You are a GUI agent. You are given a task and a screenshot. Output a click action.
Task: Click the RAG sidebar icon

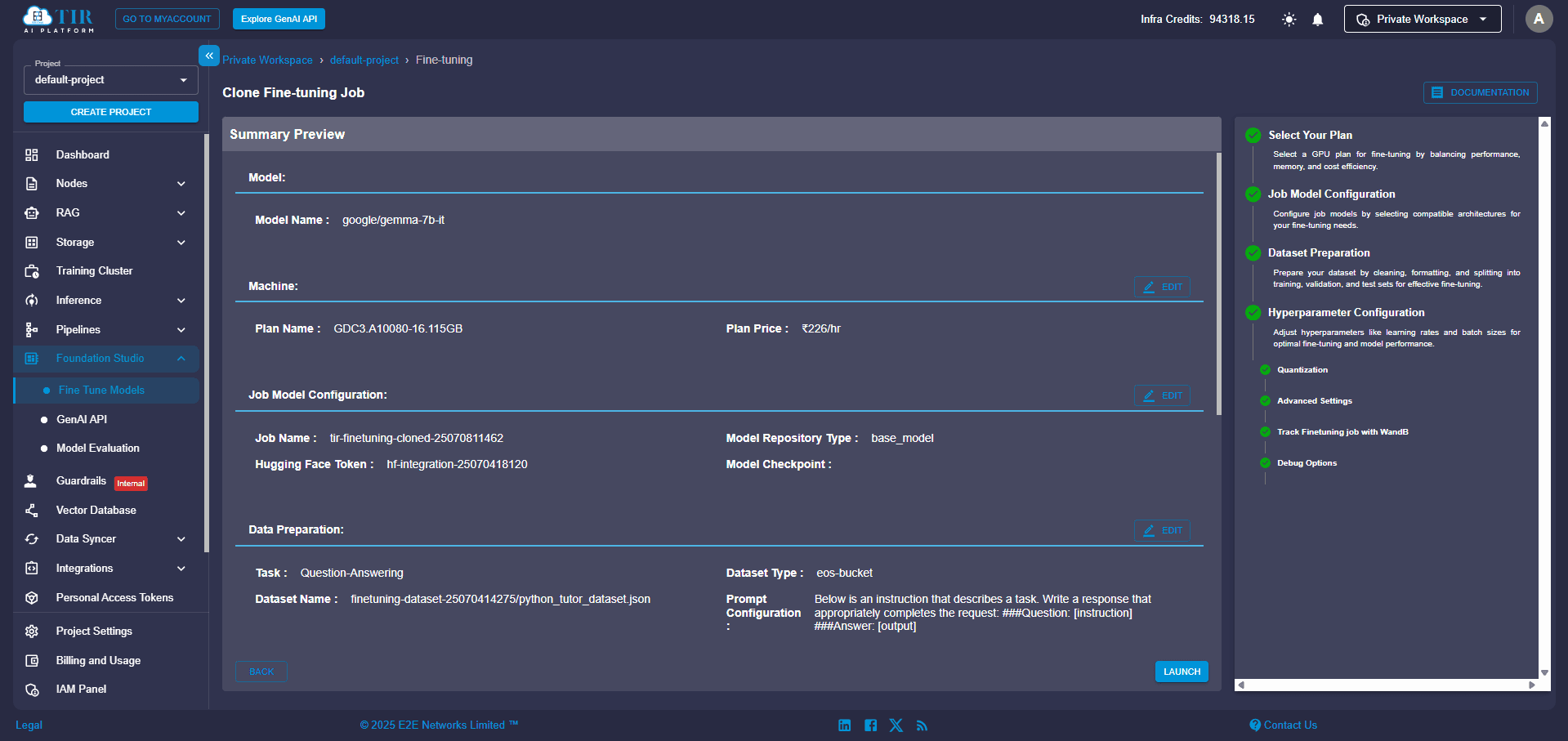[x=32, y=213]
